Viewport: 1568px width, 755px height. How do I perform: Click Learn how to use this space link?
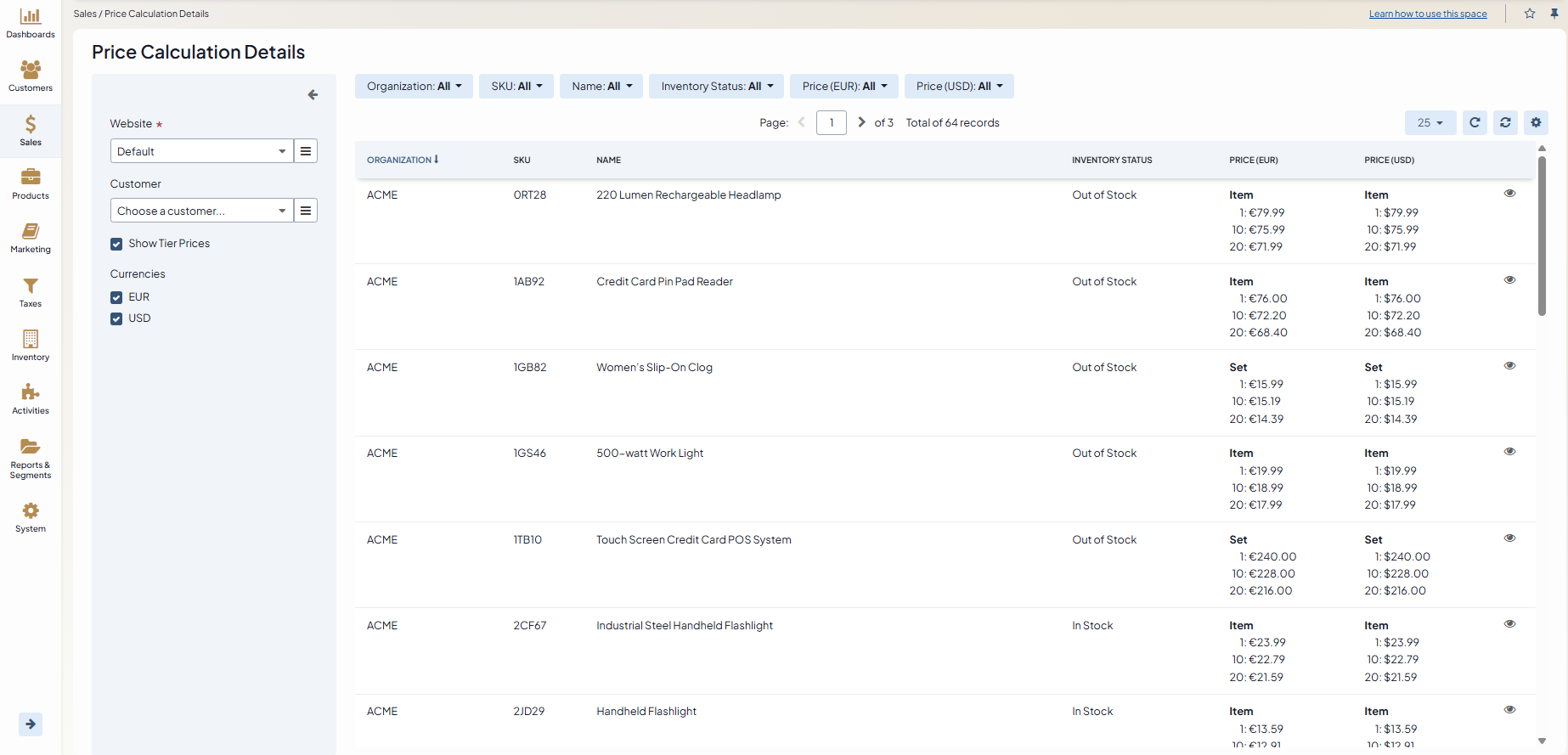(1427, 14)
